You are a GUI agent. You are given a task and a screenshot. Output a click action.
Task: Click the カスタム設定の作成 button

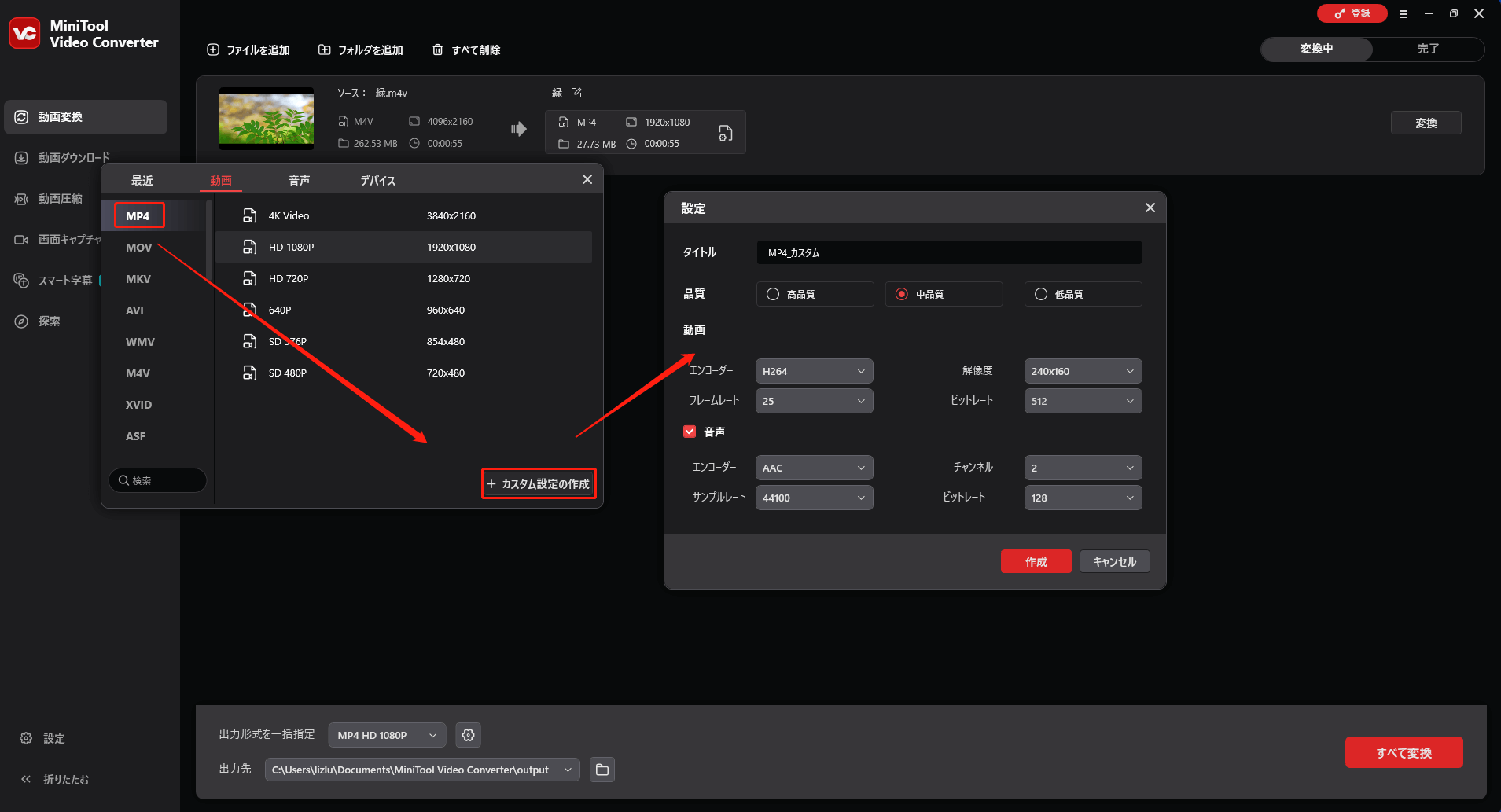point(538,483)
